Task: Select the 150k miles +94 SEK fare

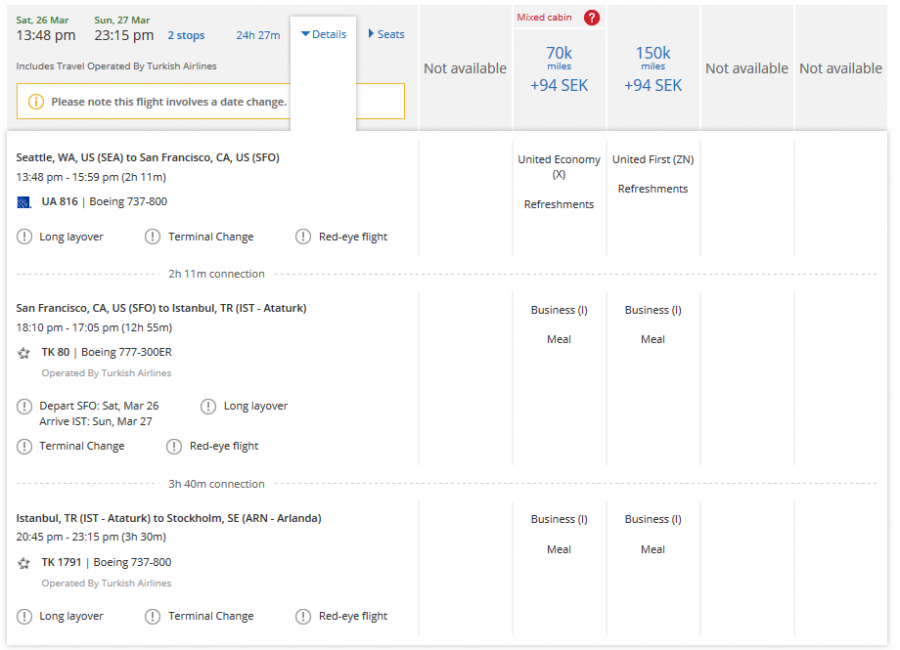Action: [653, 69]
